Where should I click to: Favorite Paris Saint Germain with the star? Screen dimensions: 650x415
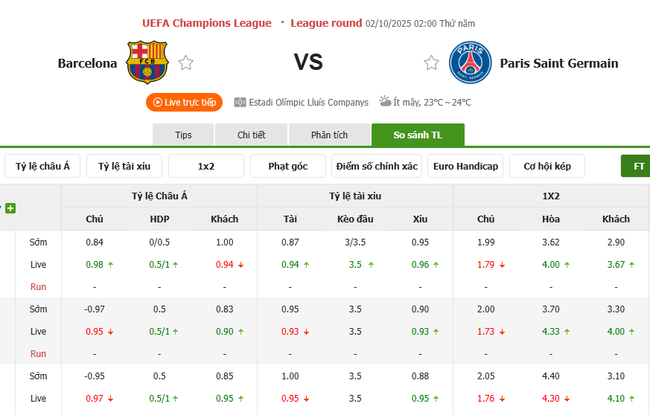[431, 63]
